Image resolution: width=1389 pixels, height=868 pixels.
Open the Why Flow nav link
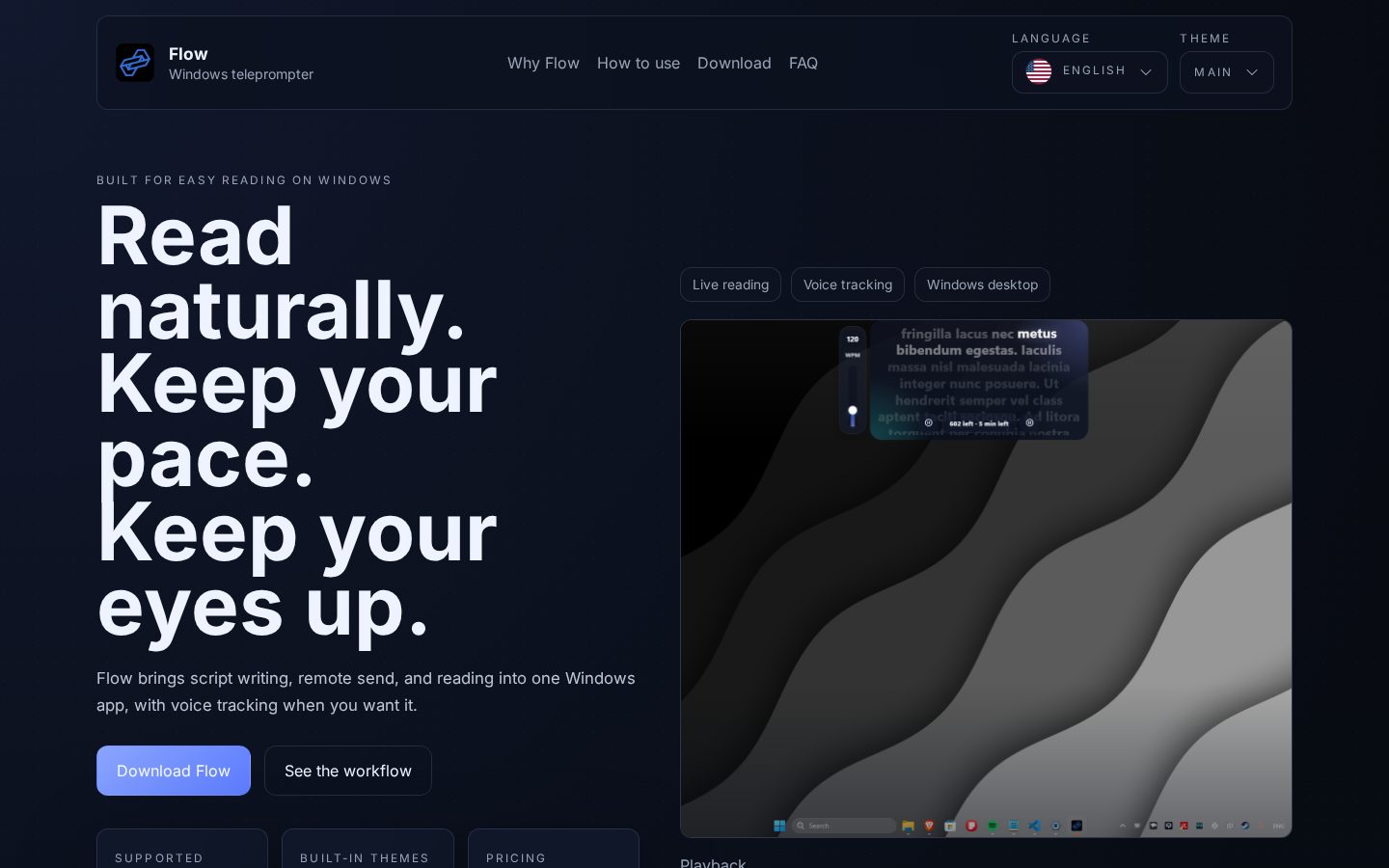coord(543,63)
